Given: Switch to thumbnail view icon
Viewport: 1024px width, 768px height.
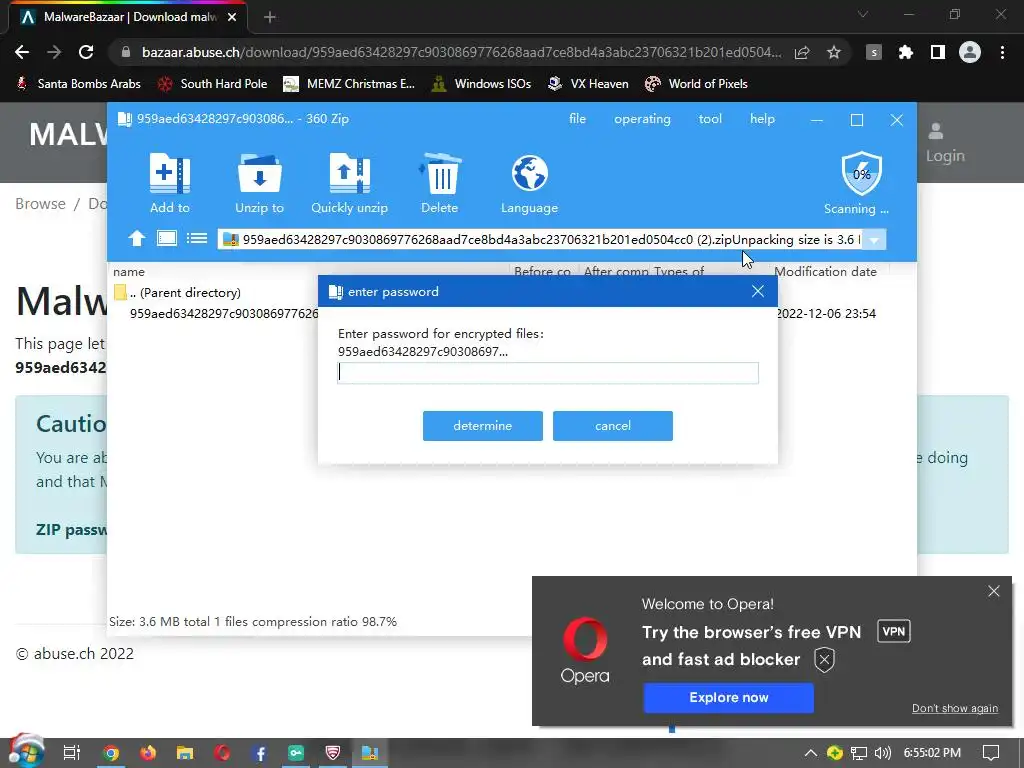Looking at the screenshot, I should point(167,238).
